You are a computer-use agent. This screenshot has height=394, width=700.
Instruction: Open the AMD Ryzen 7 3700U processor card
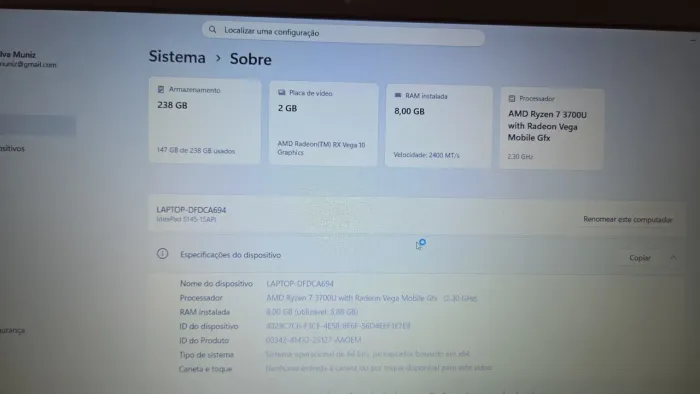(552, 129)
